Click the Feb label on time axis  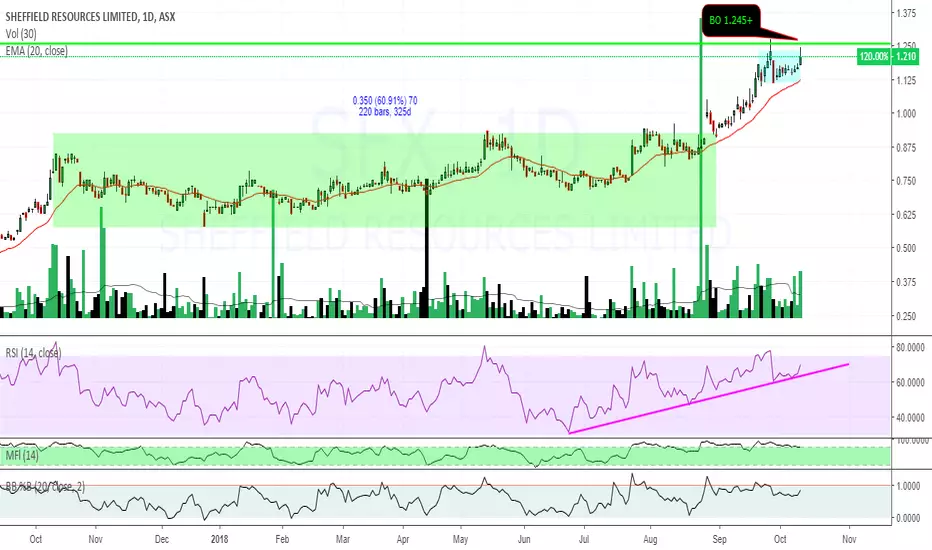282,539
